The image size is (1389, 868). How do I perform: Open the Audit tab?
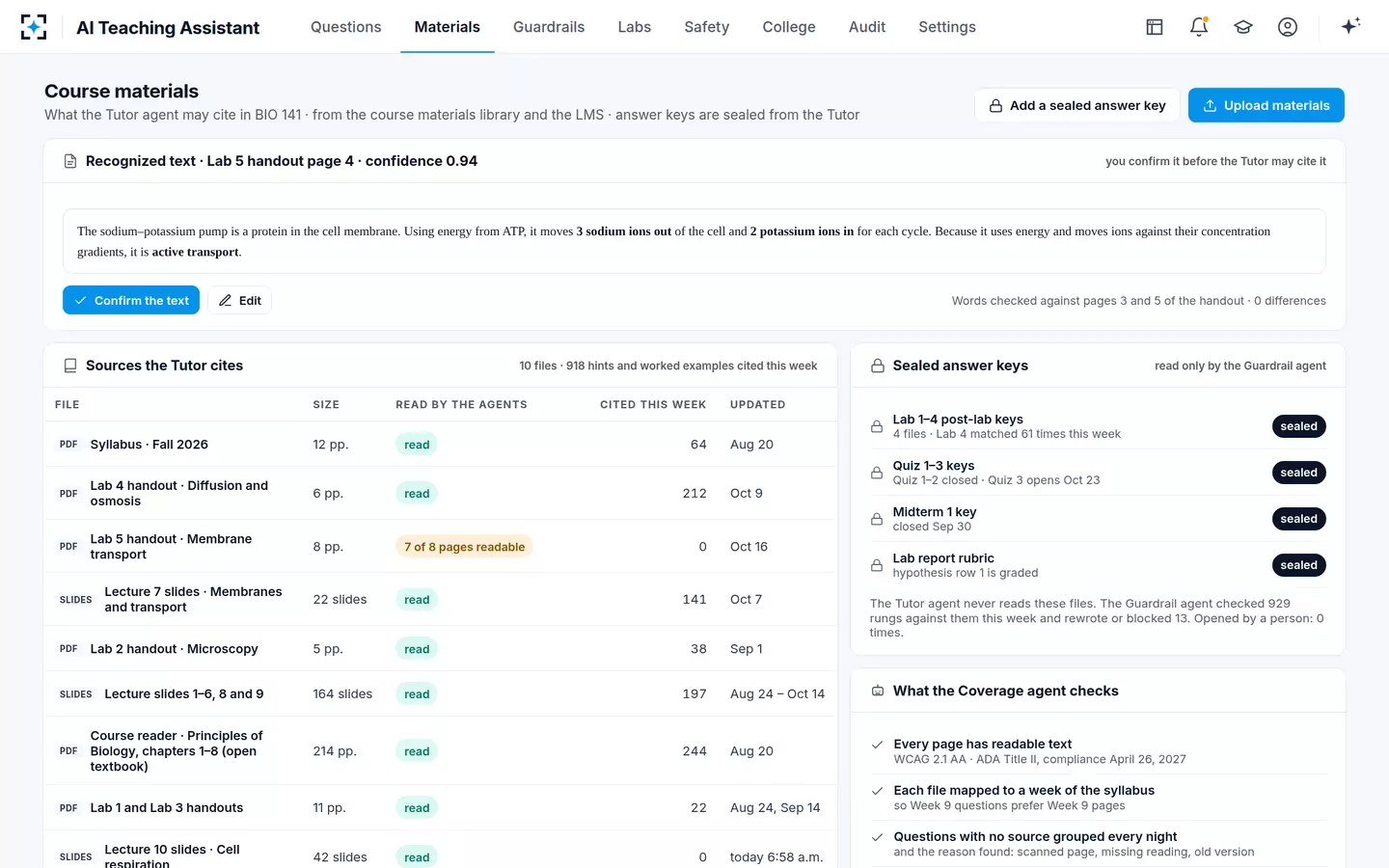(867, 27)
